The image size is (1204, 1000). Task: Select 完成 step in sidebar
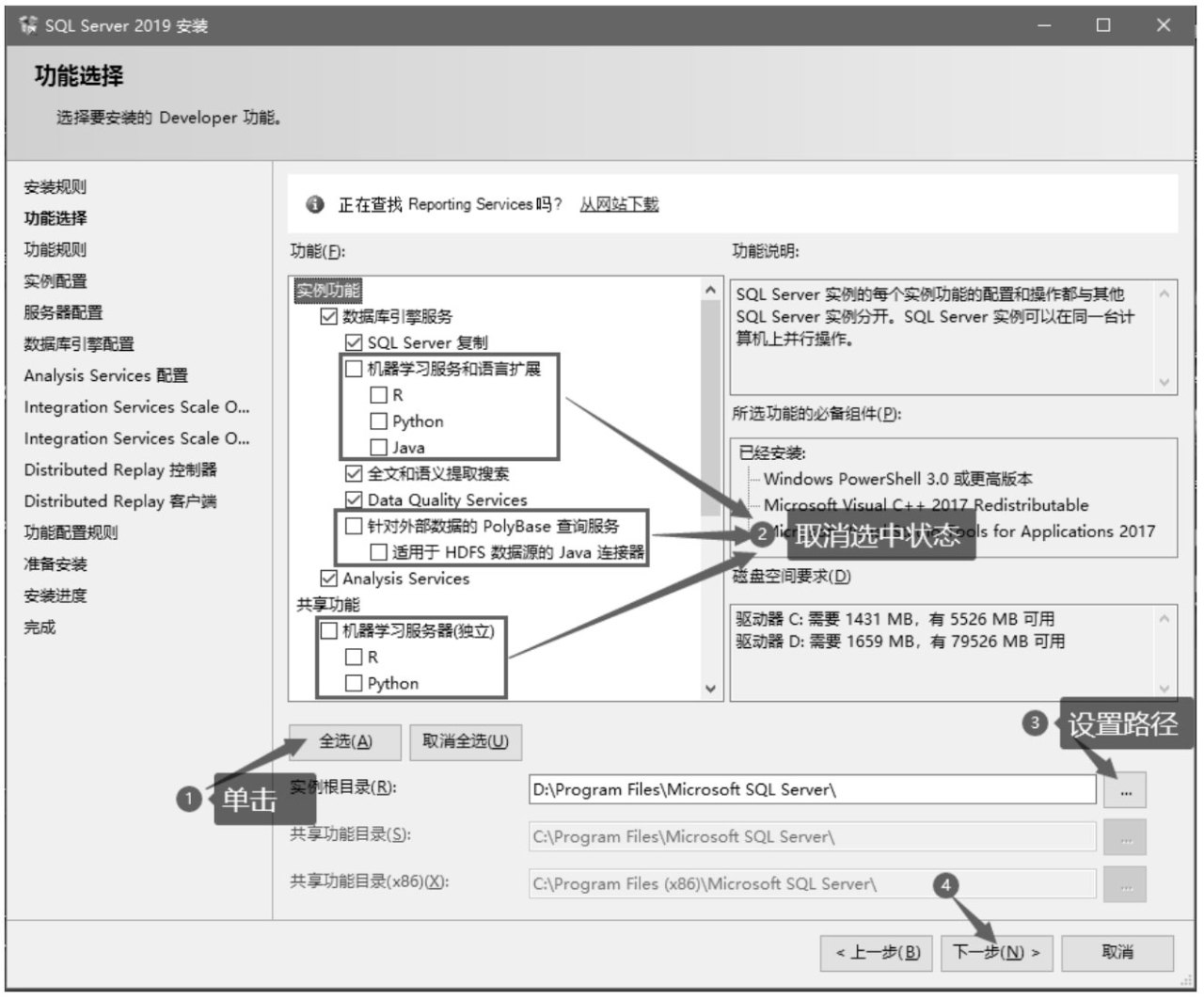tap(40, 627)
